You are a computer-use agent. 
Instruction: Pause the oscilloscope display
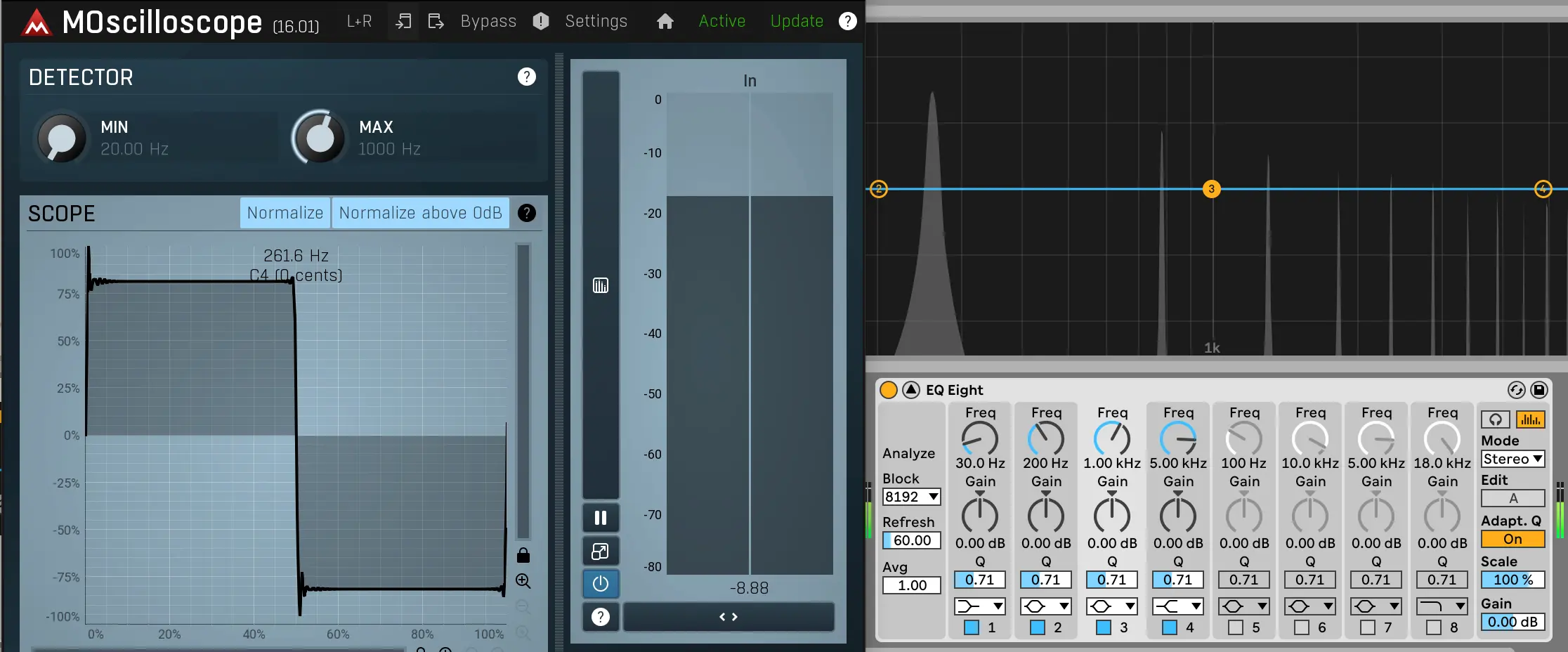point(601,518)
